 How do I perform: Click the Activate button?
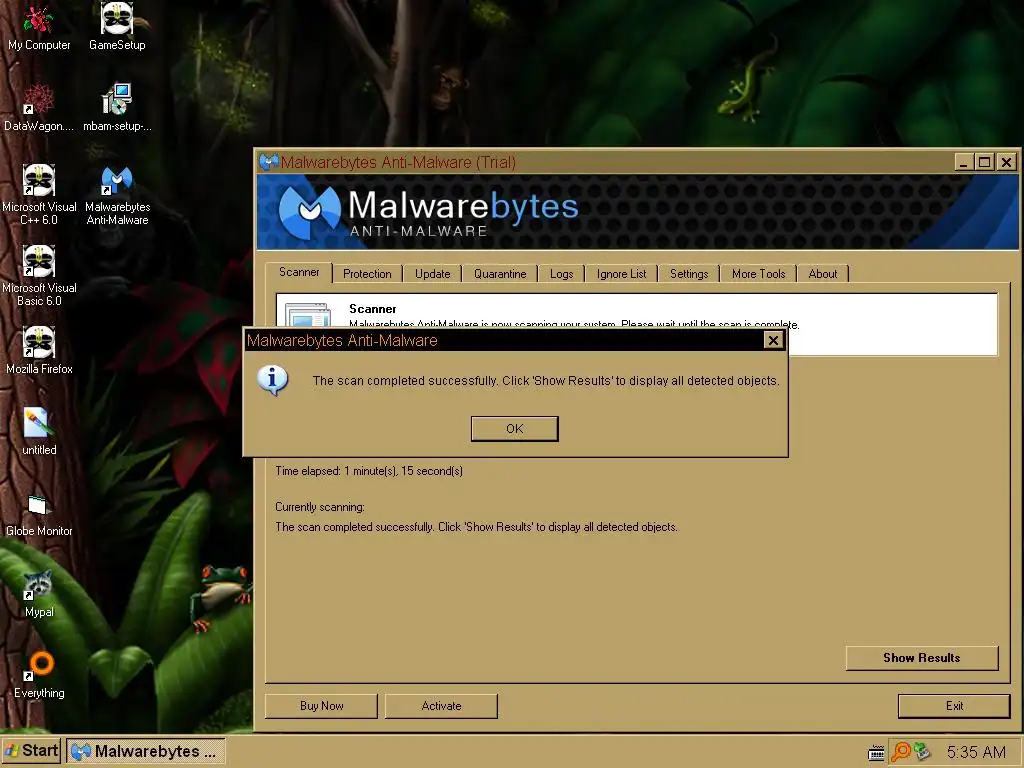click(x=441, y=706)
